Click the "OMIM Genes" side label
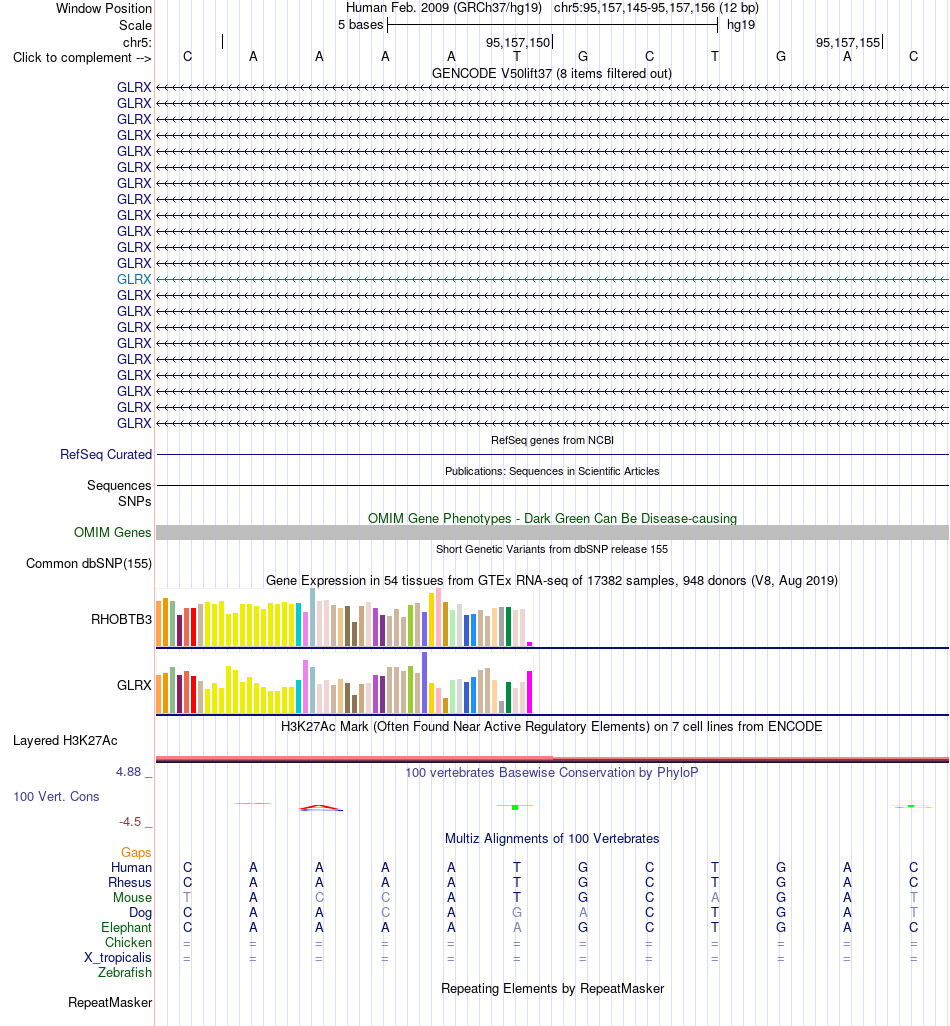Screen dimensions: 950x1026 113,533
